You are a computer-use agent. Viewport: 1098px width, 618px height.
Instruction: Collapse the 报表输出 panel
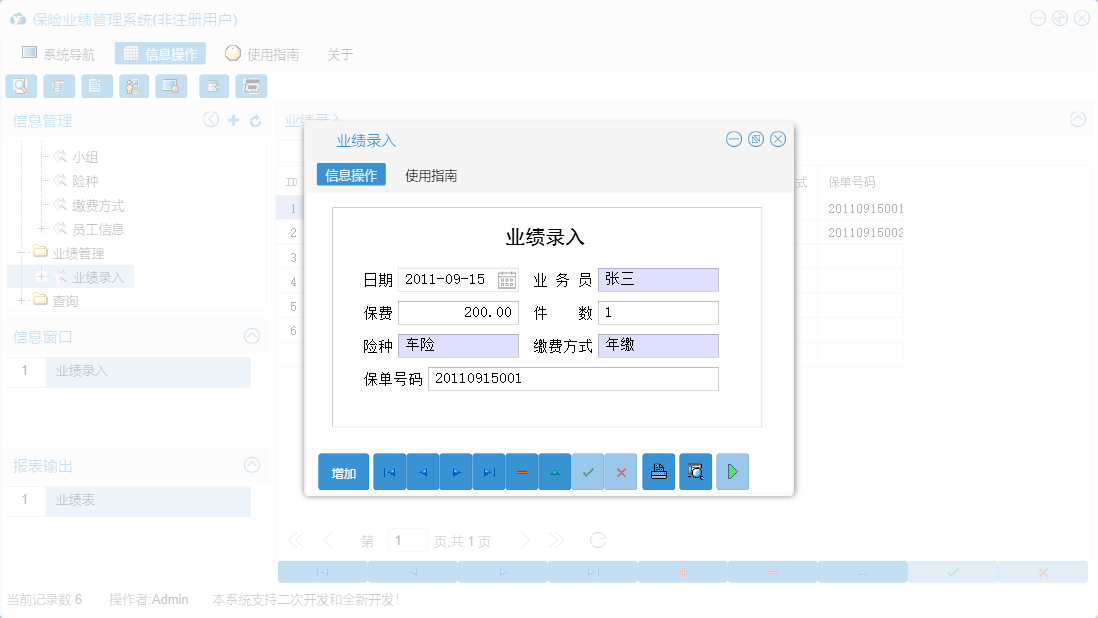coord(250,465)
